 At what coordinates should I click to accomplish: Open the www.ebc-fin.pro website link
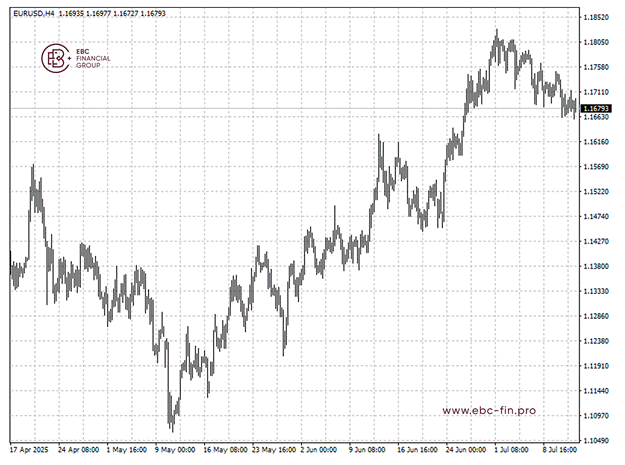point(488,410)
